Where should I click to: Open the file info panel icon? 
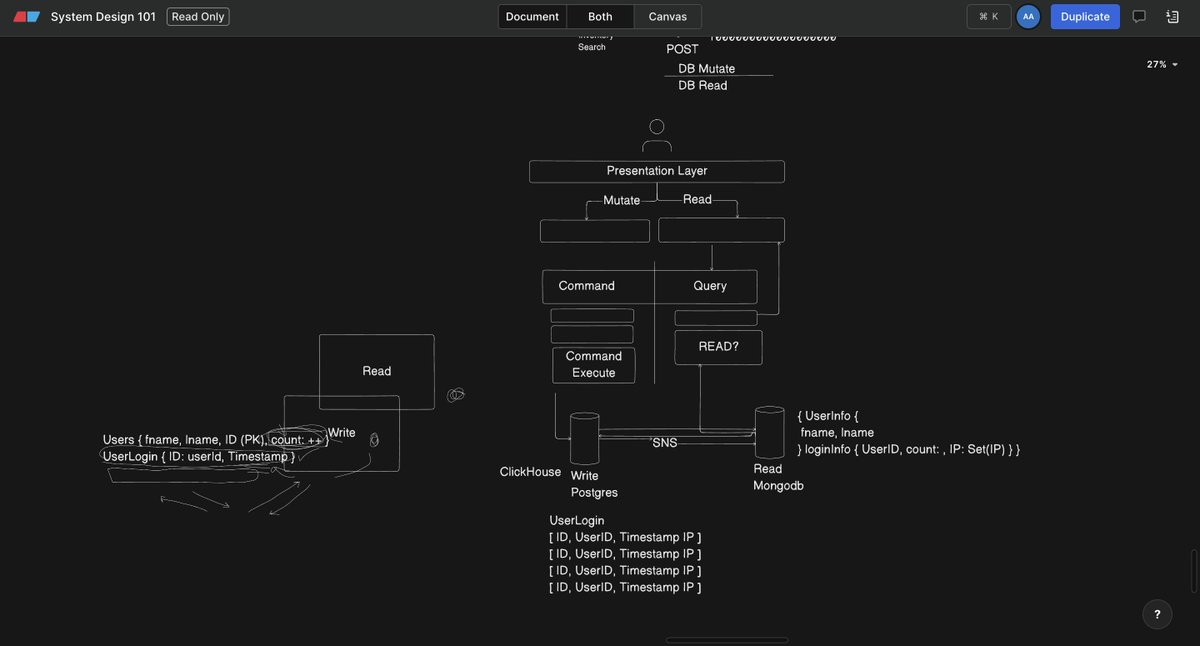[x=1173, y=16]
